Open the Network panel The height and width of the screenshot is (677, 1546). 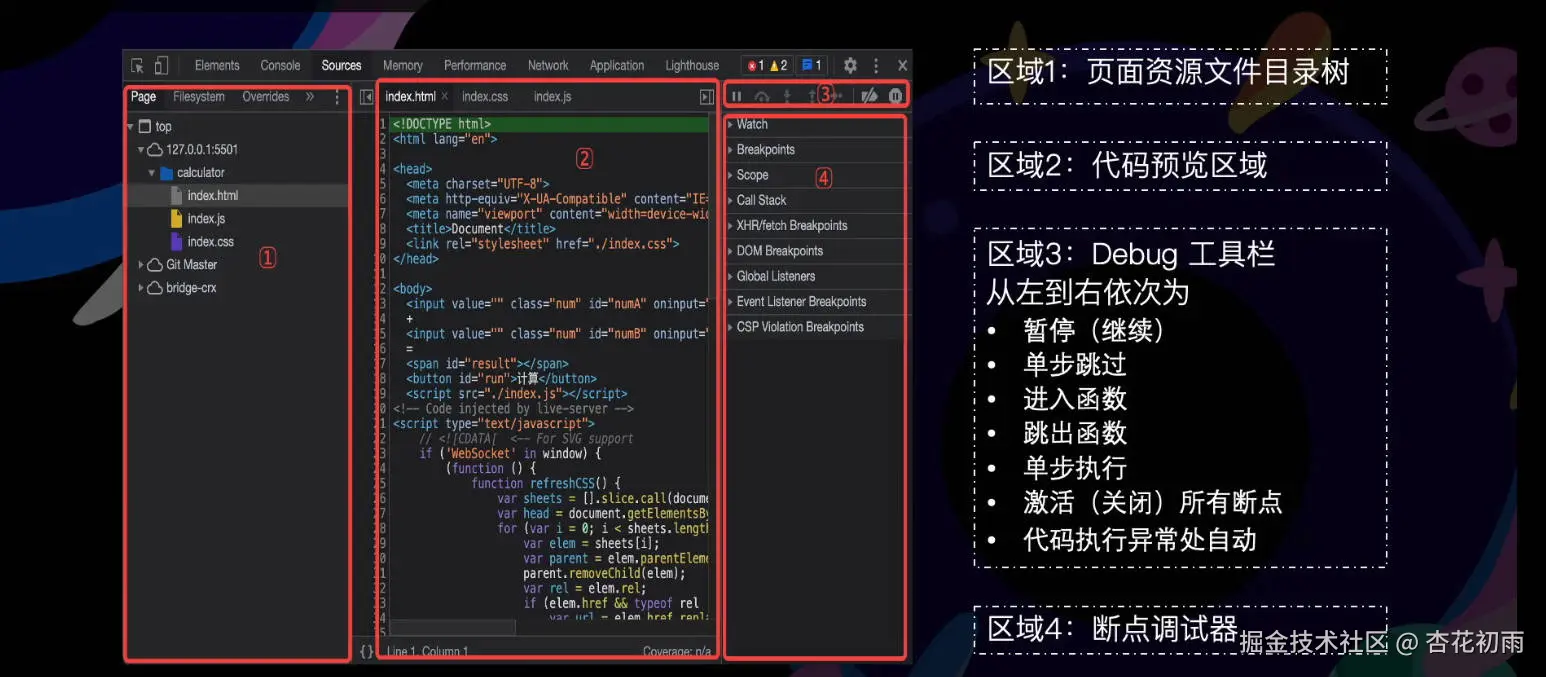[548, 66]
